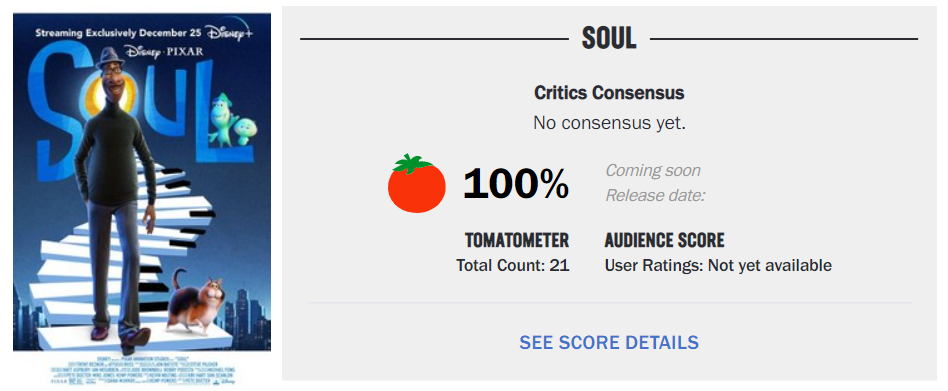
Task: Click the Disney+ logo on the poster
Action: pos(229,33)
